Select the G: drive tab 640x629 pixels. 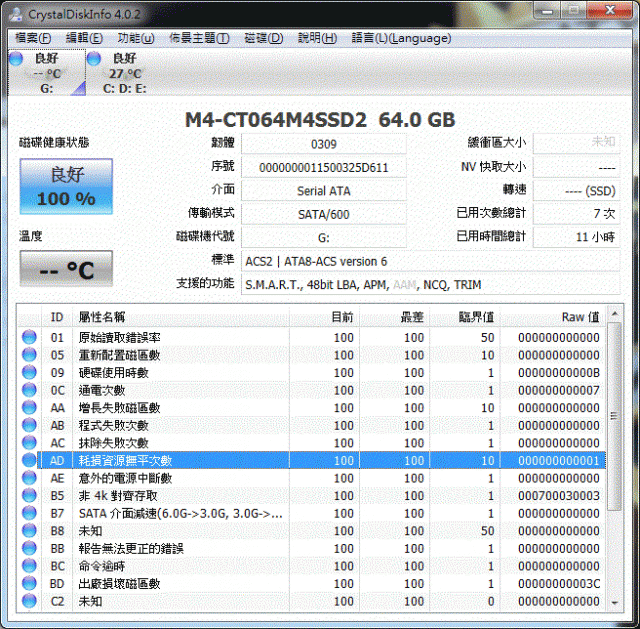click(x=47, y=73)
